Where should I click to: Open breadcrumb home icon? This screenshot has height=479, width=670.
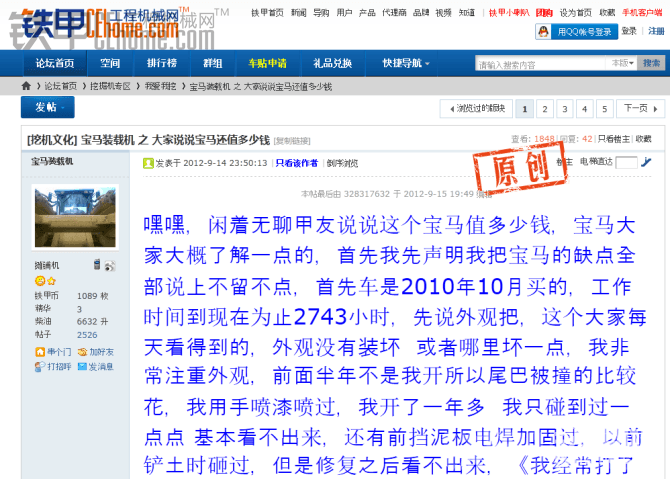point(26,86)
